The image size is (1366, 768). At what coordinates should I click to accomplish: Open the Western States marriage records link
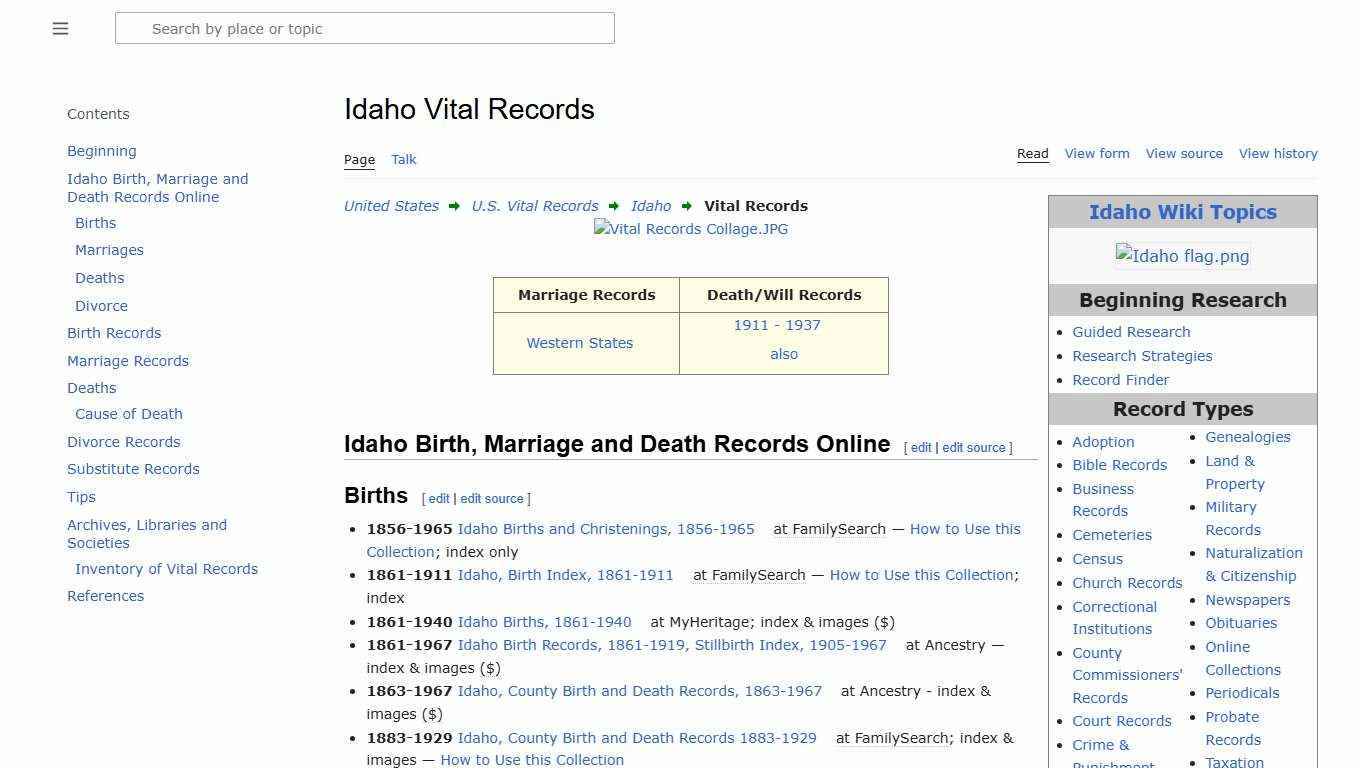(x=580, y=343)
